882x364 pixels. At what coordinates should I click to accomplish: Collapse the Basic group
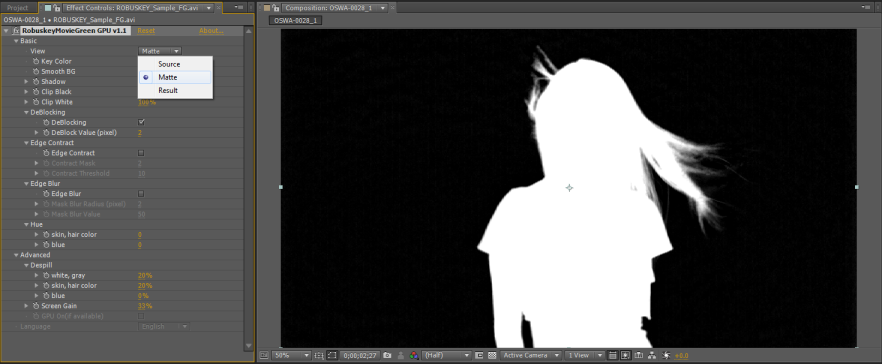point(16,41)
